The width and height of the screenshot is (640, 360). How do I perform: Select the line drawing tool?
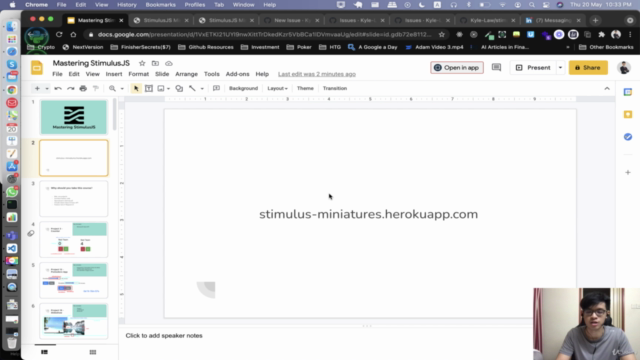point(192,88)
